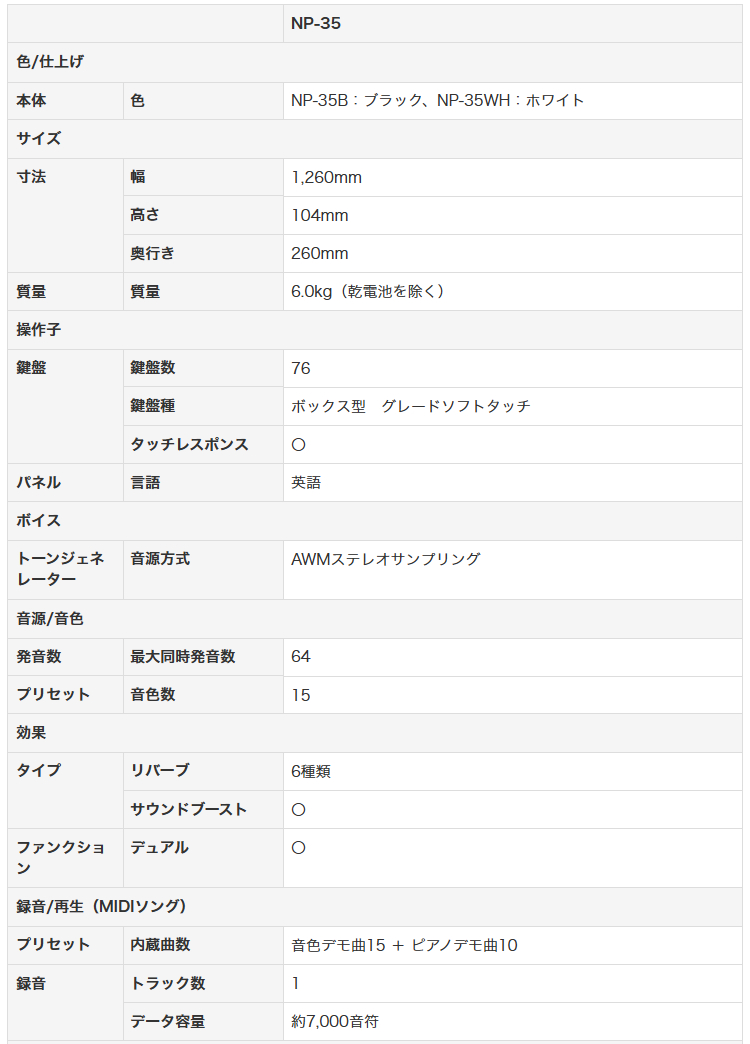Click the 高さ row label
This screenshot has width=750, height=1044.
[145, 215]
